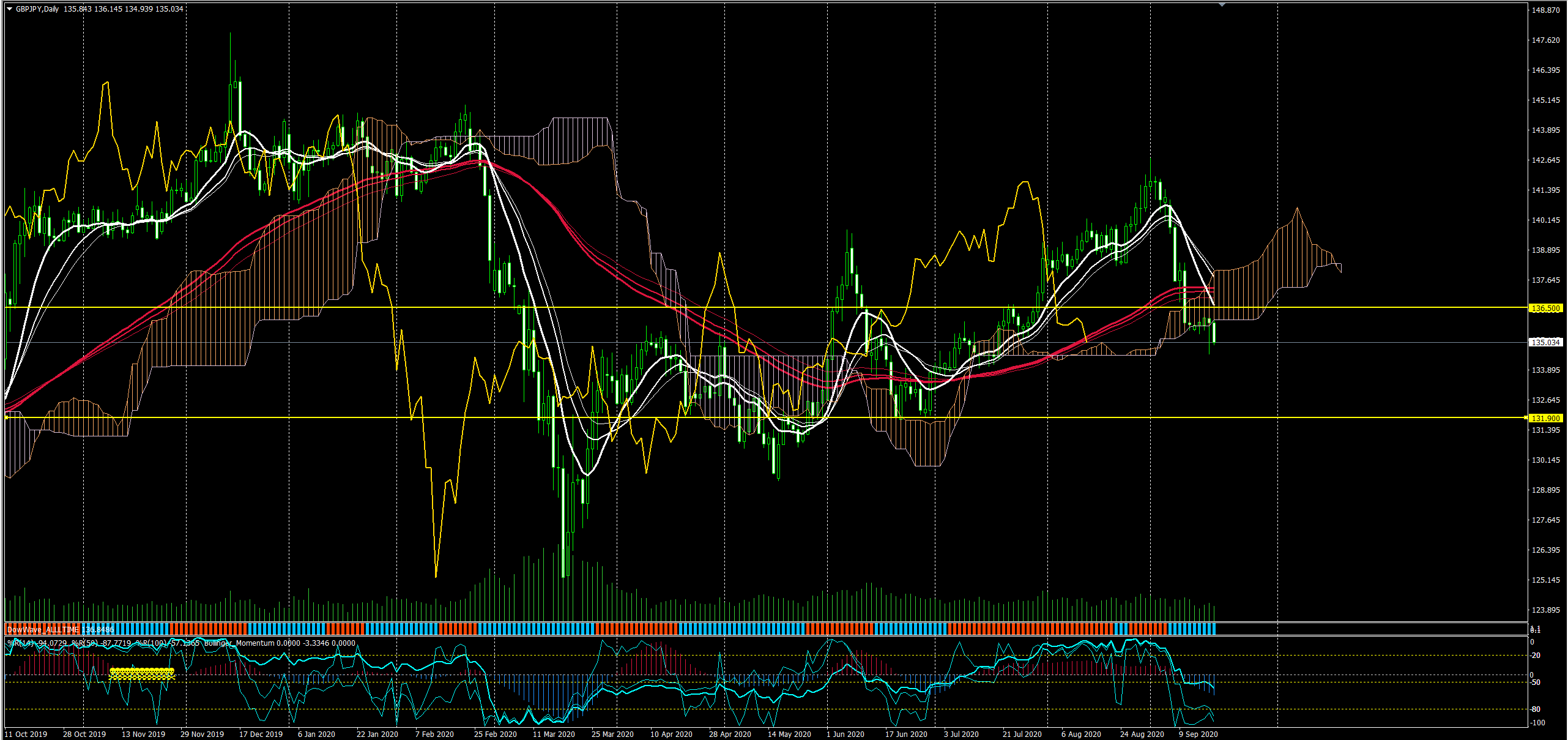Click the 9 Sep 2020 date label
This screenshot has width=1568, height=740.
click(1198, 734)
